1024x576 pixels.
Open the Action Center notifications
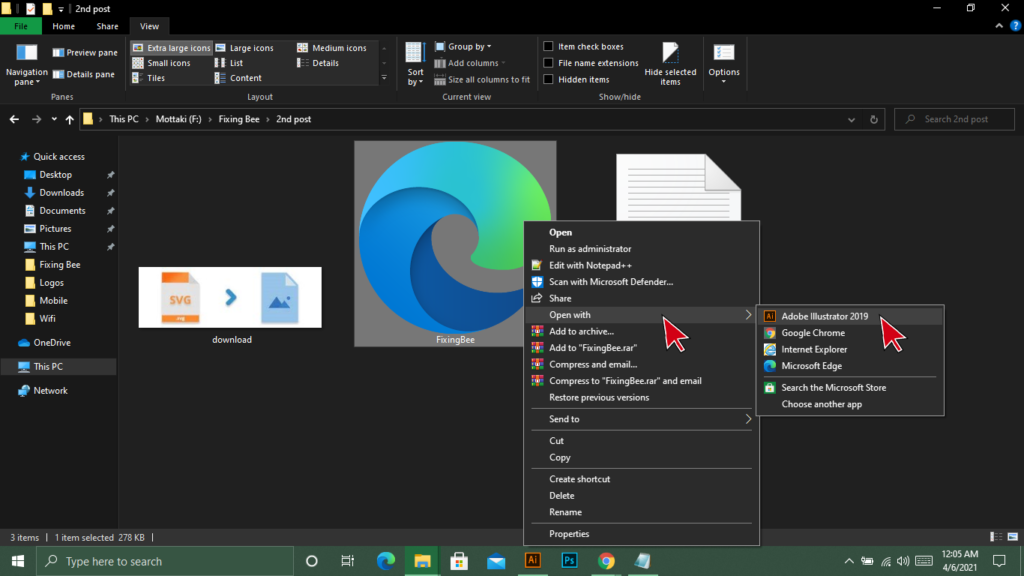tap(999, 561)
